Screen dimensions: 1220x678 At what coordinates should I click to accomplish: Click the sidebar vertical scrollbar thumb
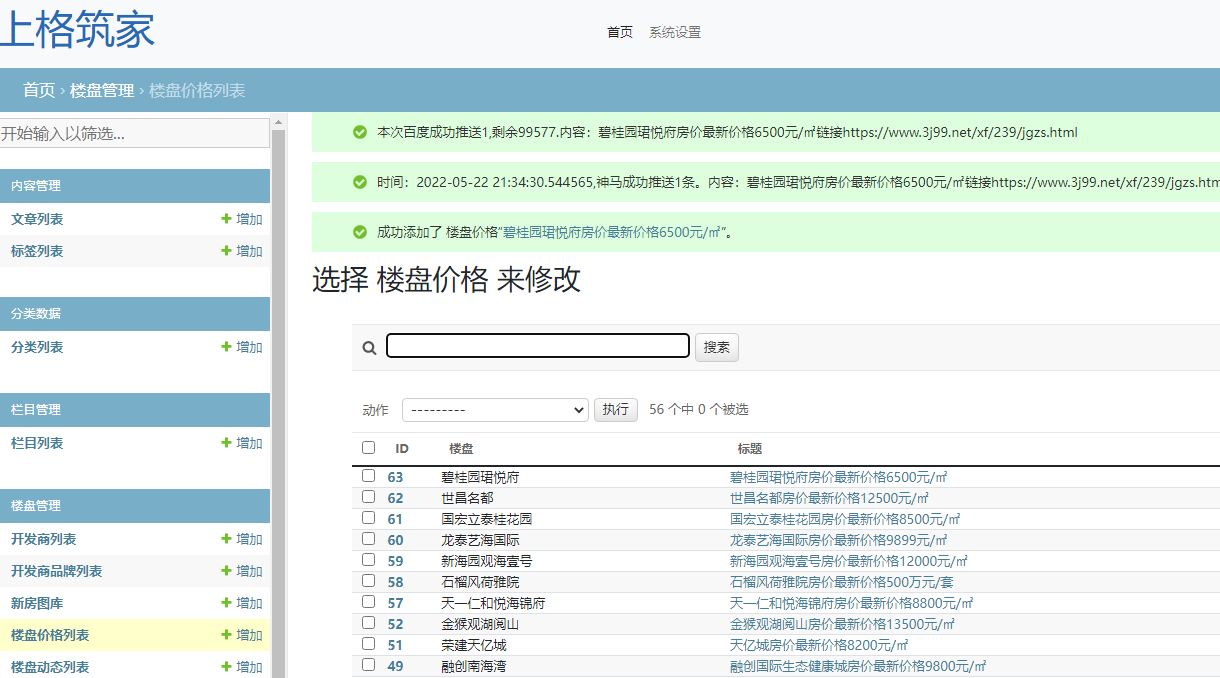279,404
